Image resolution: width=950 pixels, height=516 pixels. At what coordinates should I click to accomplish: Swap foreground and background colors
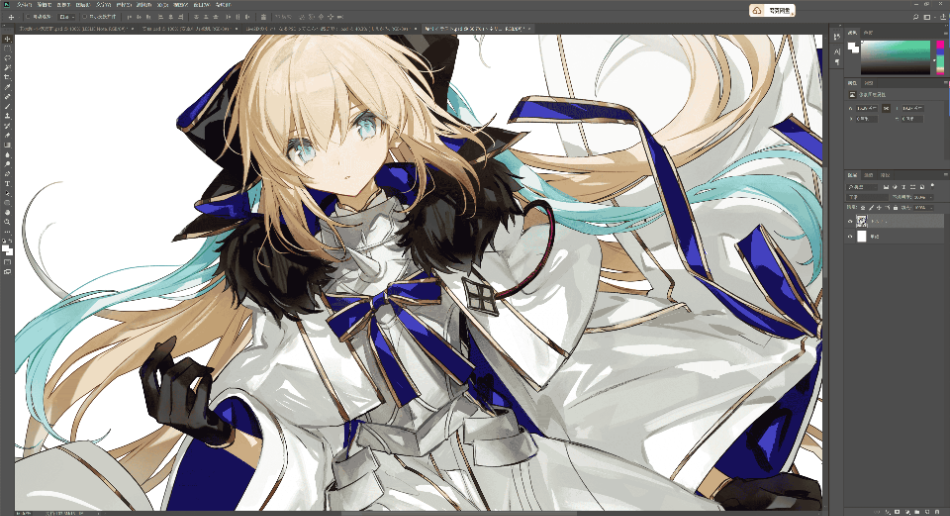point(10,242)
